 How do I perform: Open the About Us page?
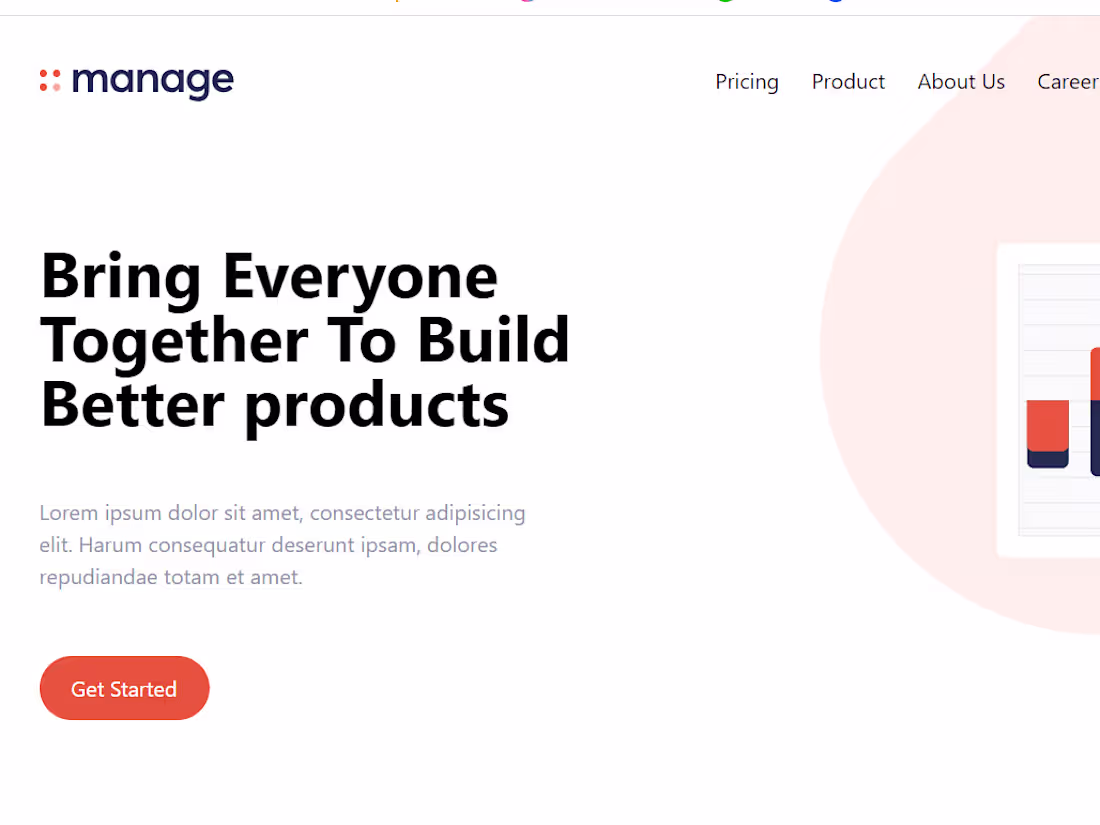click(961, 82)
